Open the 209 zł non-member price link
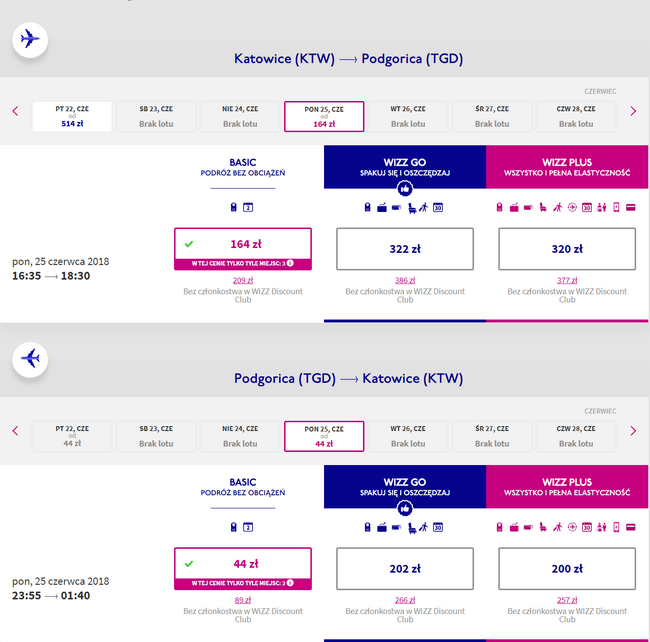 pyautogui.click(x=243, y=280)
